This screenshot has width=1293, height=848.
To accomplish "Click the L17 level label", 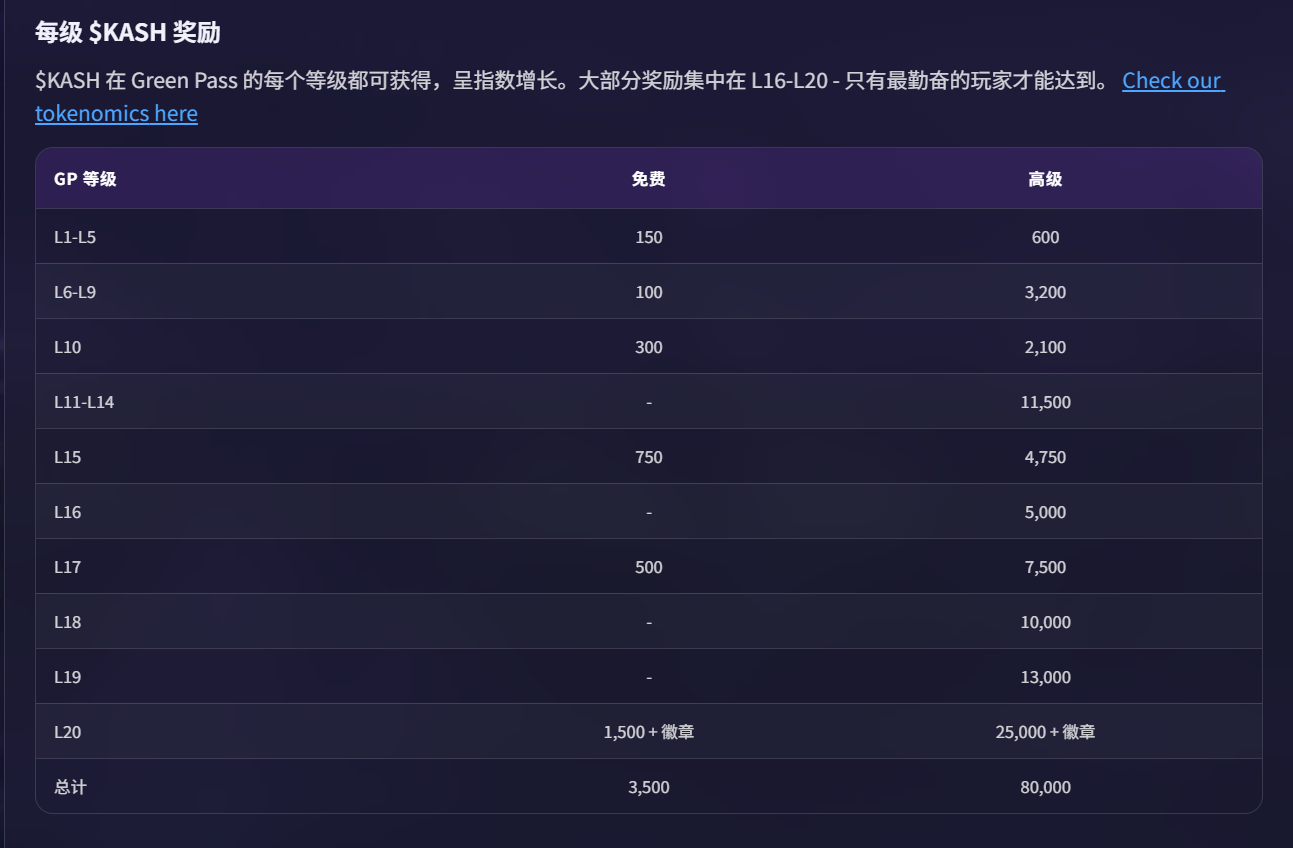I will click(68, 567).
